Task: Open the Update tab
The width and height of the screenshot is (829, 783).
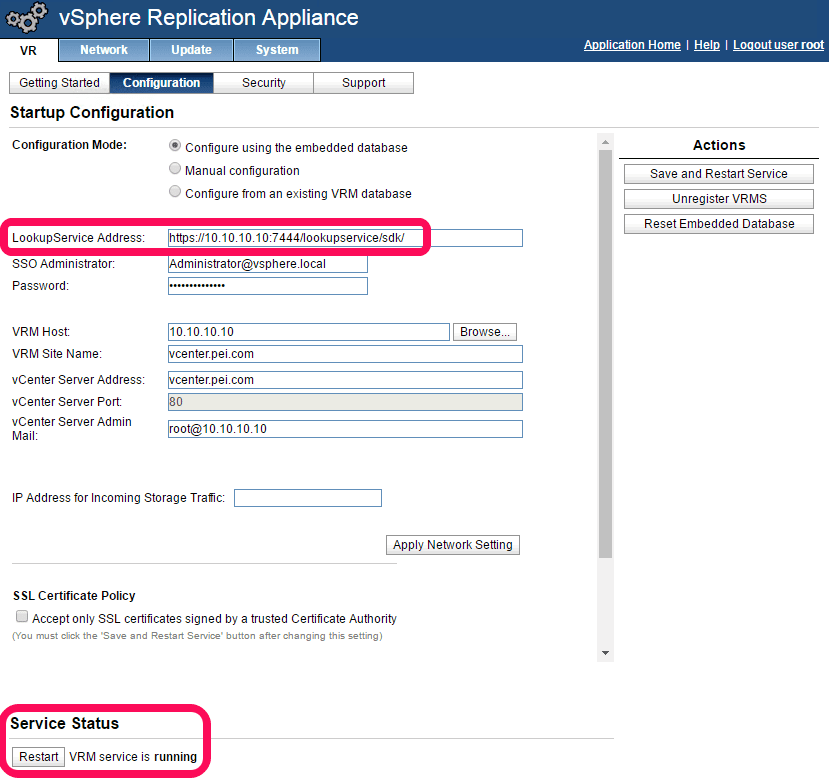Action: pos(191,50)
